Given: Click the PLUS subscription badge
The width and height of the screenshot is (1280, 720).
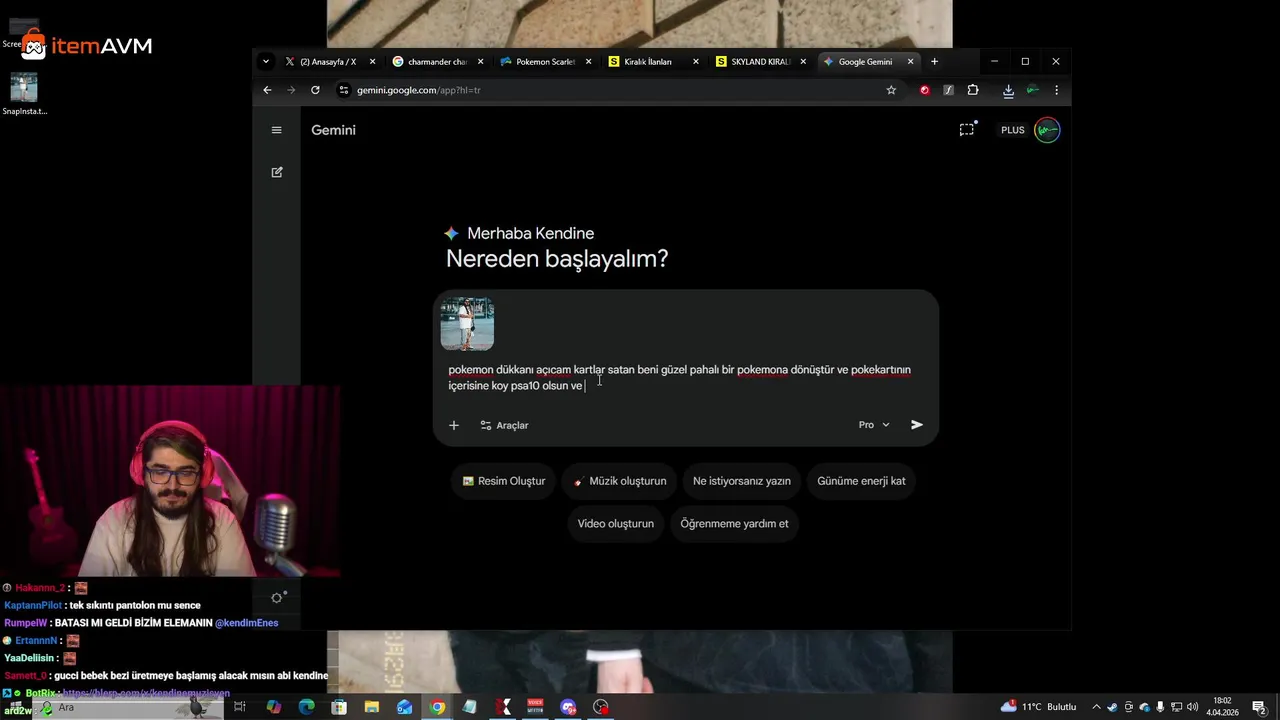Looking at the screenshot, I should pyautogui.click(x=1013, y=130).
